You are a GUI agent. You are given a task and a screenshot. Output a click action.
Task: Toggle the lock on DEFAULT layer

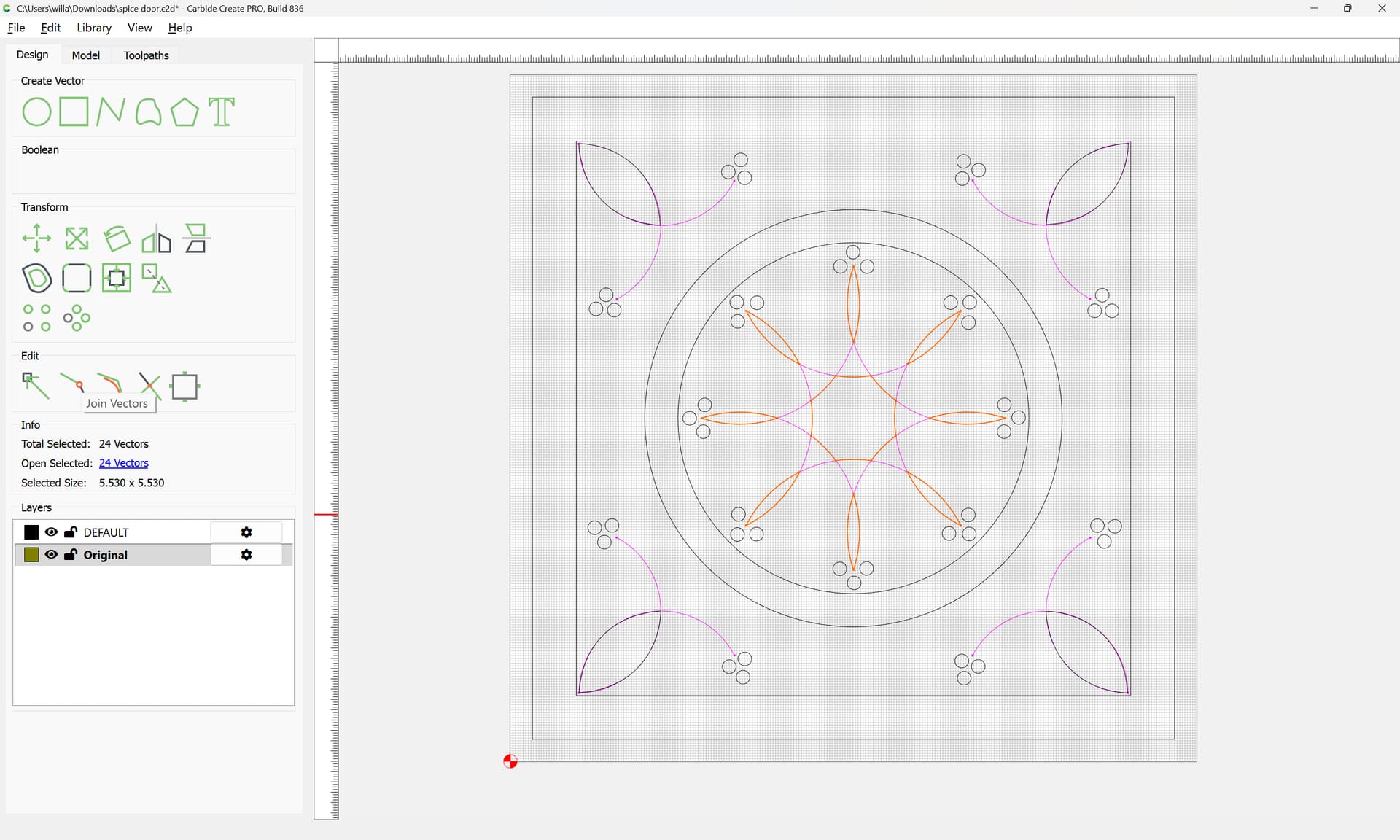click(71, 532)
